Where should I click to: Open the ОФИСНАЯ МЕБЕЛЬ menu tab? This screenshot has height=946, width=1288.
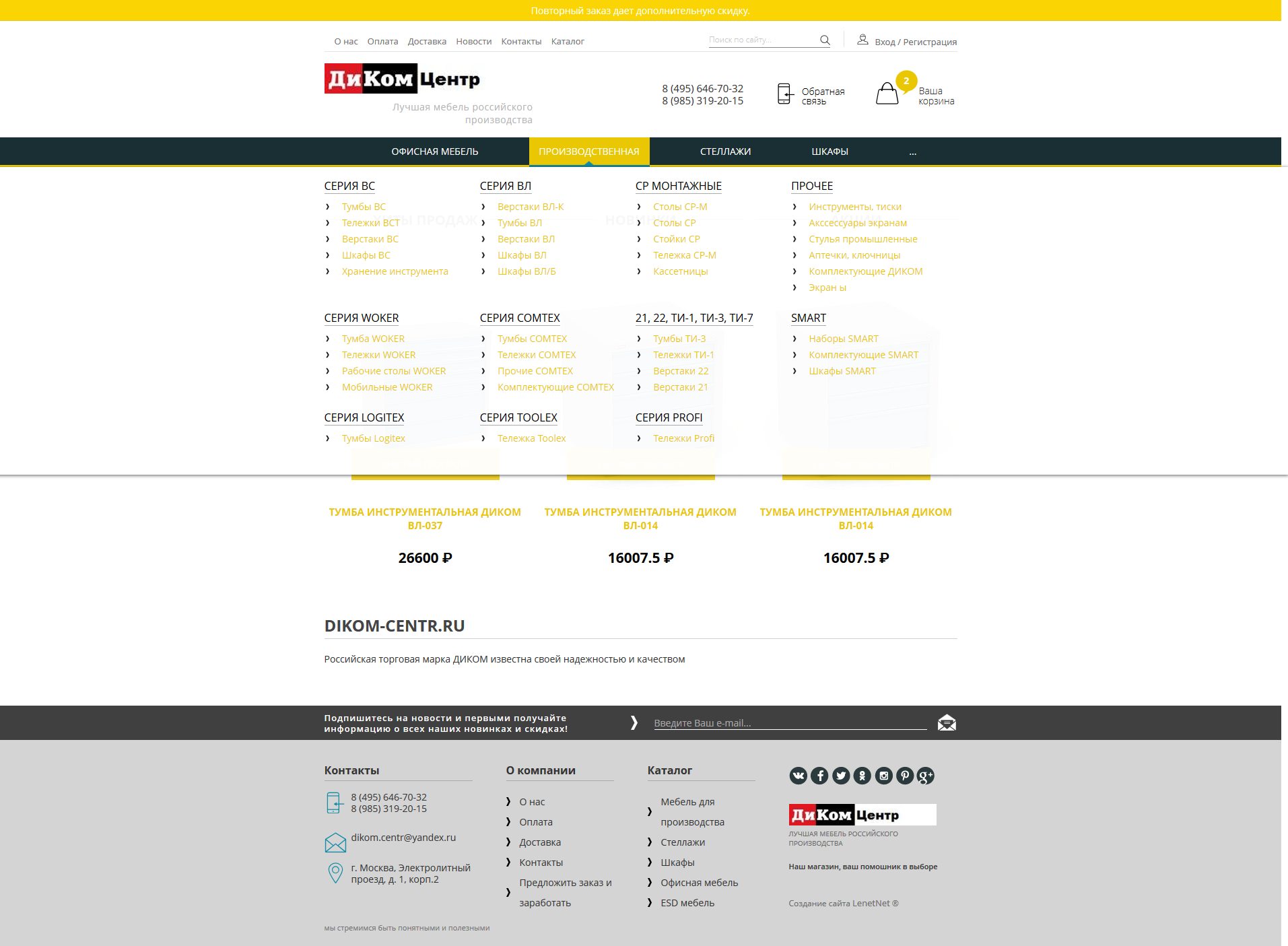pyautogui.click(x=435, y=151)
